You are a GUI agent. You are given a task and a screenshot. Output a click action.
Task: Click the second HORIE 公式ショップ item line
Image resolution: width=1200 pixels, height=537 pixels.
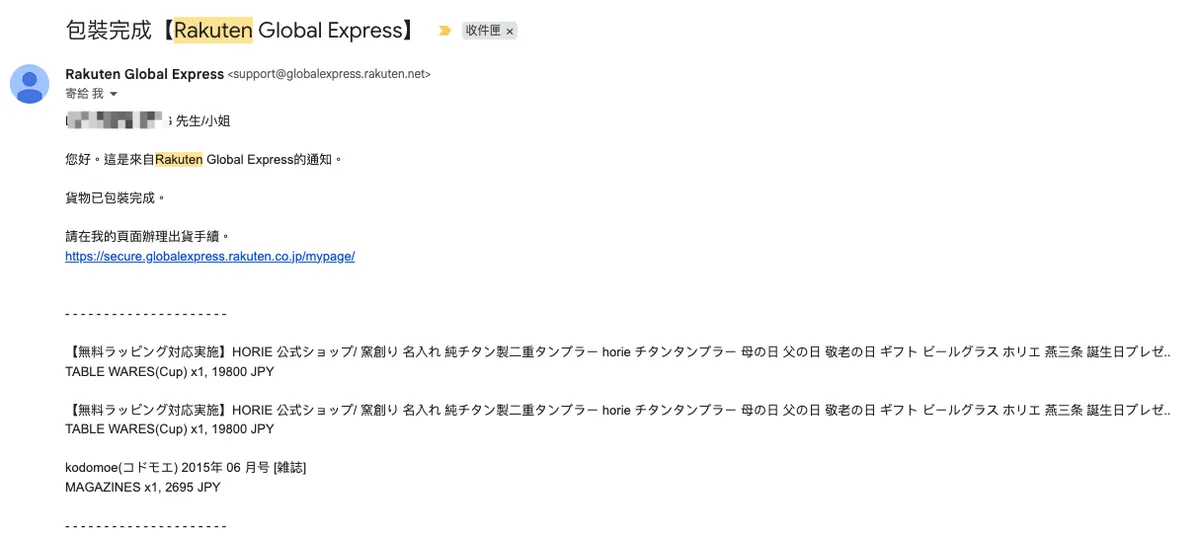616,410
